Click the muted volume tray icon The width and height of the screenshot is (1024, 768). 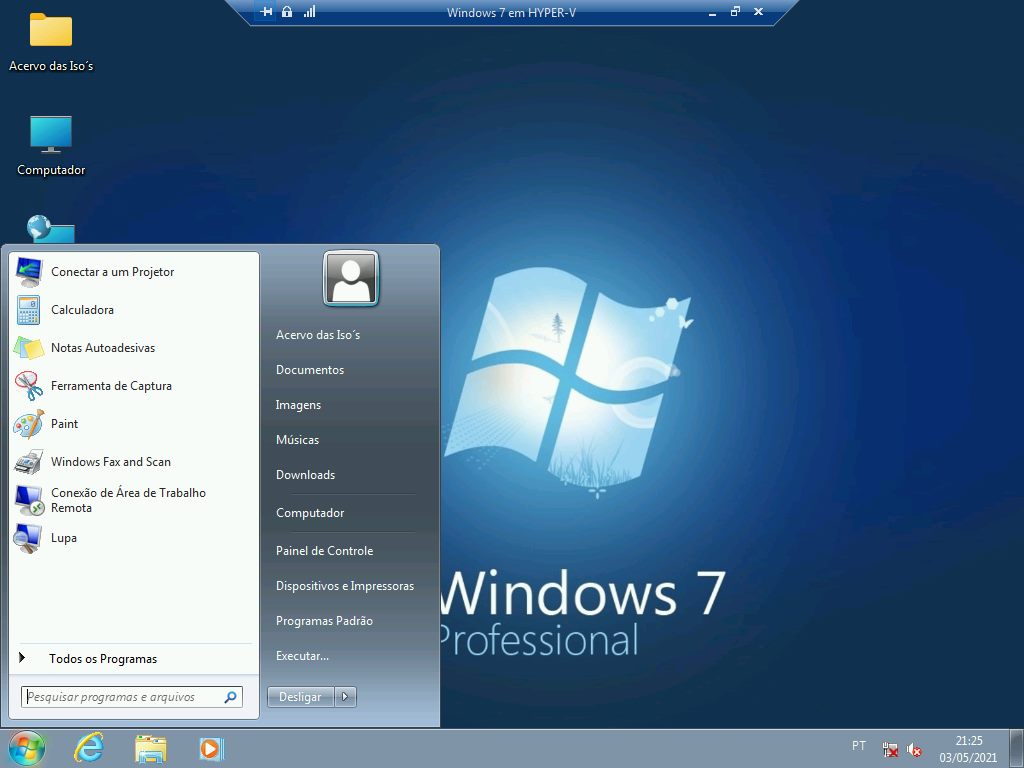pyautogui.click(x=914, y=750)
